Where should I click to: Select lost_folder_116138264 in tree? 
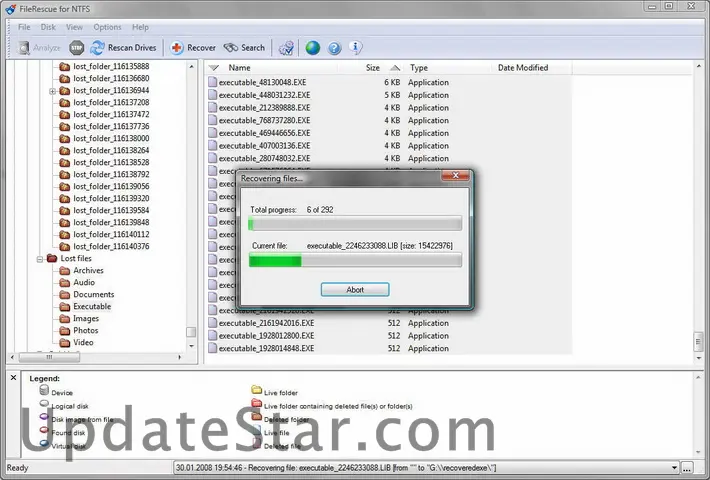click(x=111, y=150)
